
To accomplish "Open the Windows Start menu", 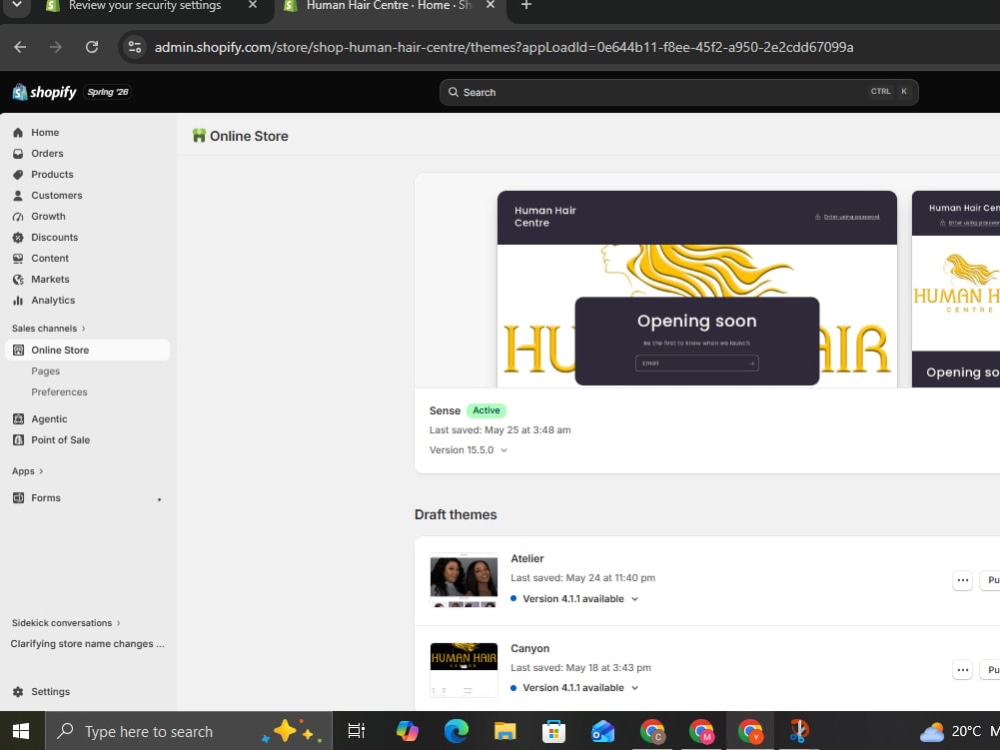I will (21, 731).
